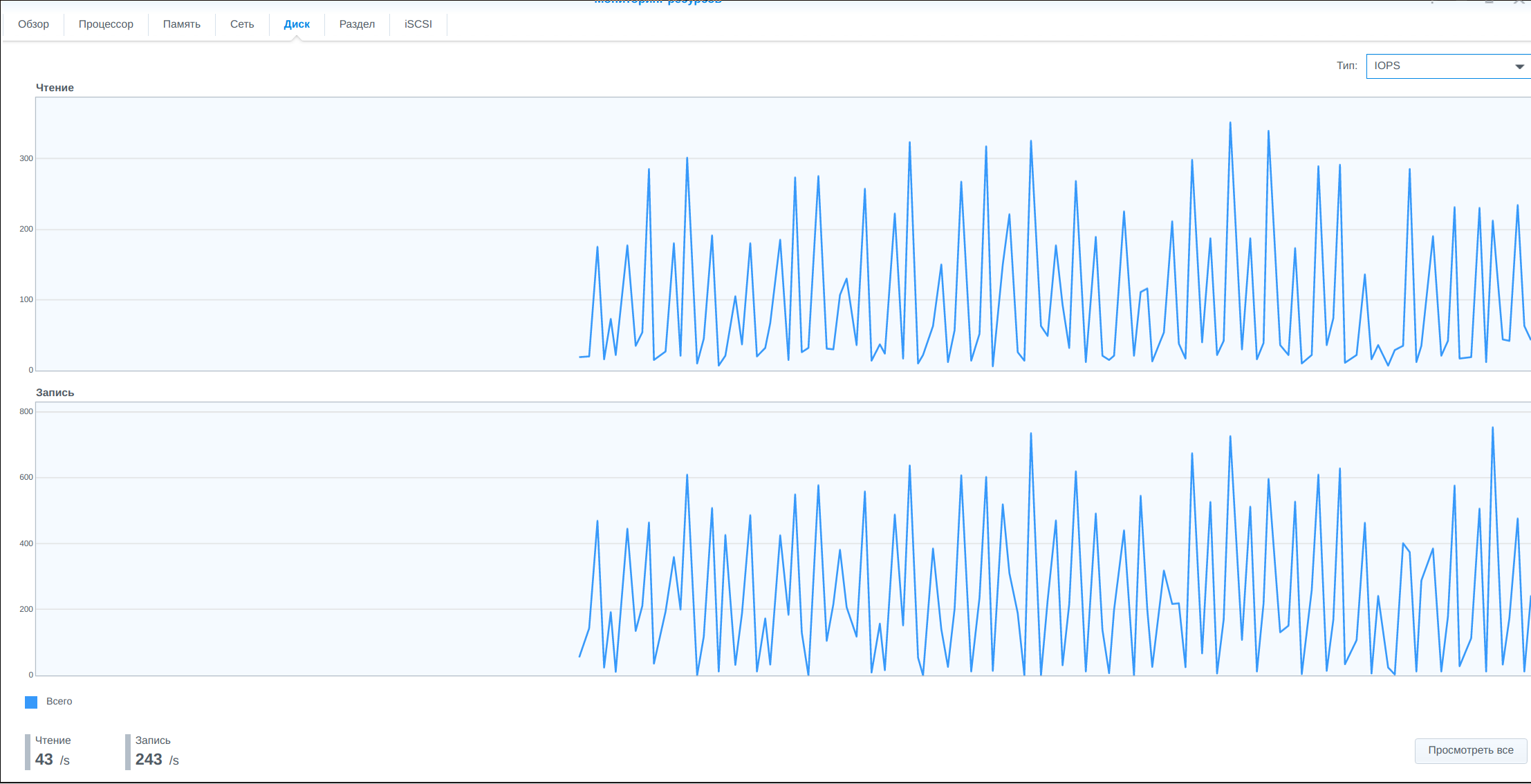1531x784 pixels.
Task: Switch to the Процессор tab
Action: coord(106,24)
